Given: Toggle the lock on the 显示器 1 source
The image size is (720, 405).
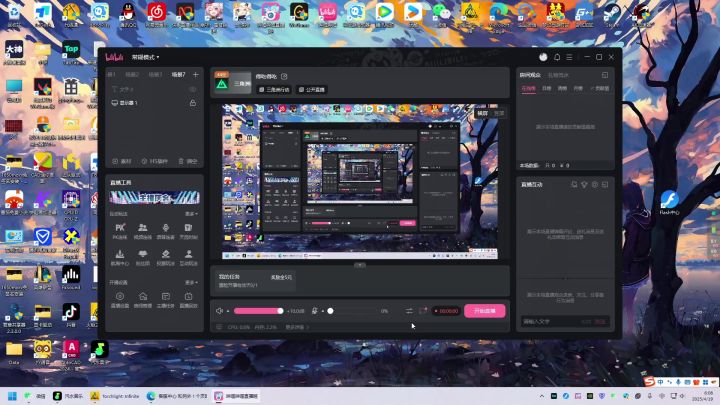Looking at the screenshot, I should pyautogui.click(x=193, y=103).
